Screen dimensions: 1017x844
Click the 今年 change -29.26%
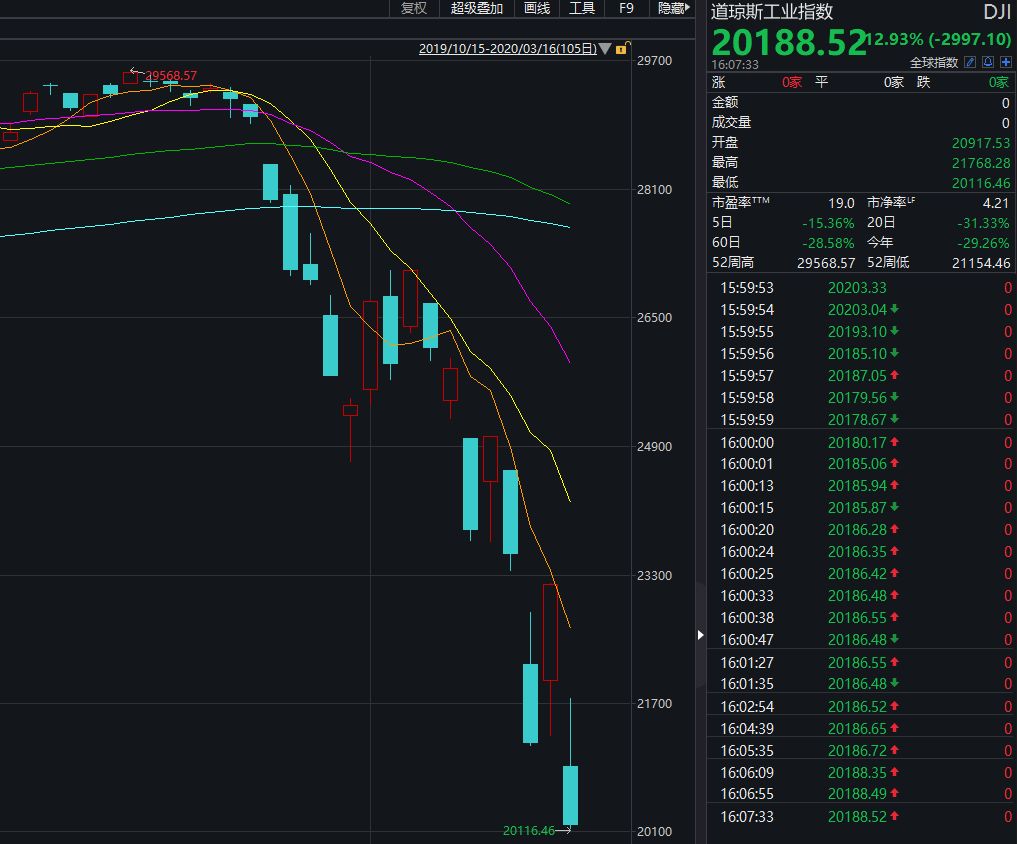[983, 243]
